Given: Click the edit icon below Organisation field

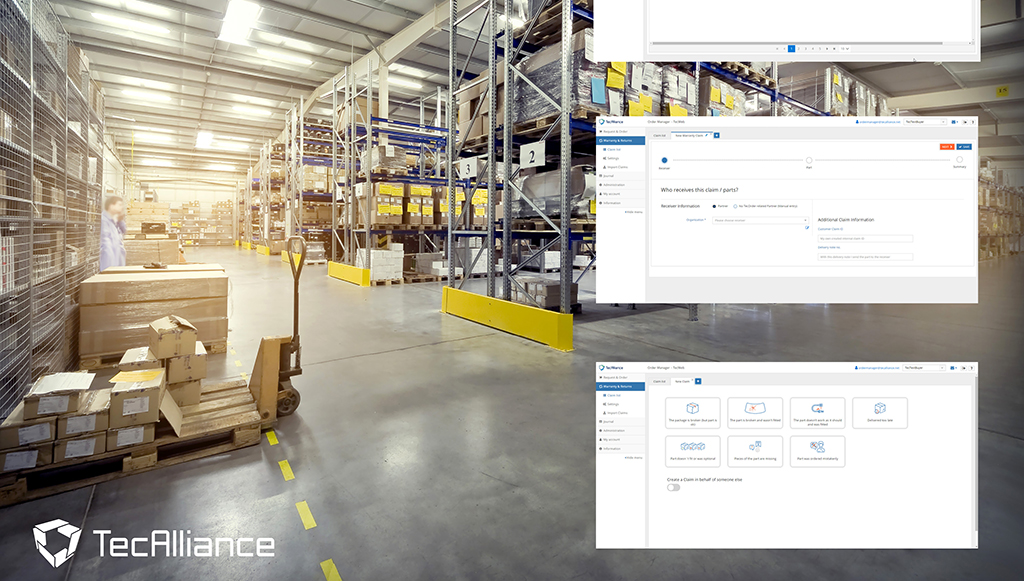Looking at the screenshot, I should click(807, 228).
